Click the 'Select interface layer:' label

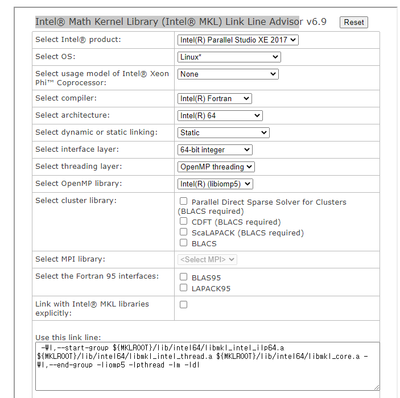click(x=77, y=149)
